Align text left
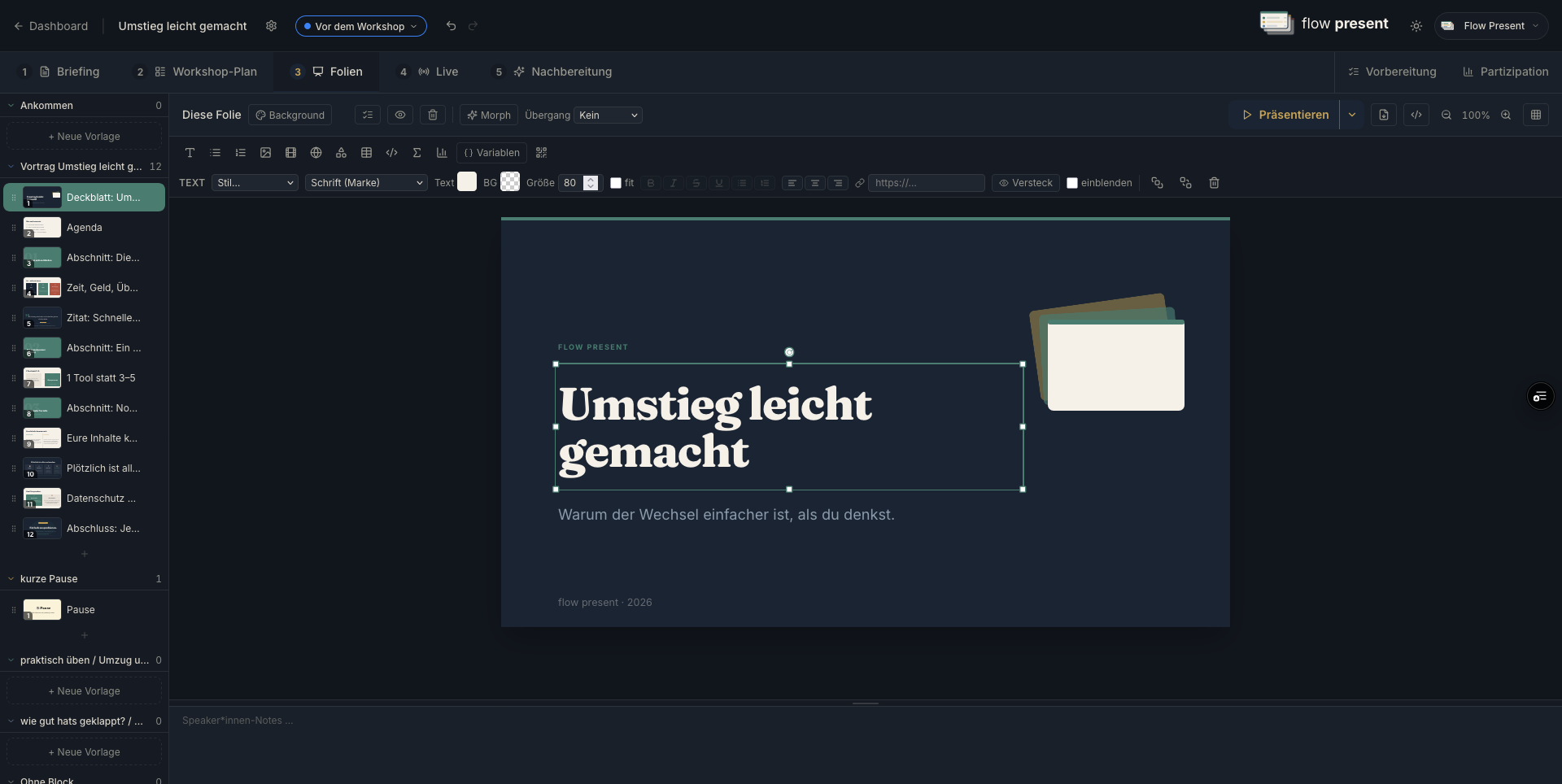Image resolution: width=1562 pixels, height=784 pixels. click(792, 183)
